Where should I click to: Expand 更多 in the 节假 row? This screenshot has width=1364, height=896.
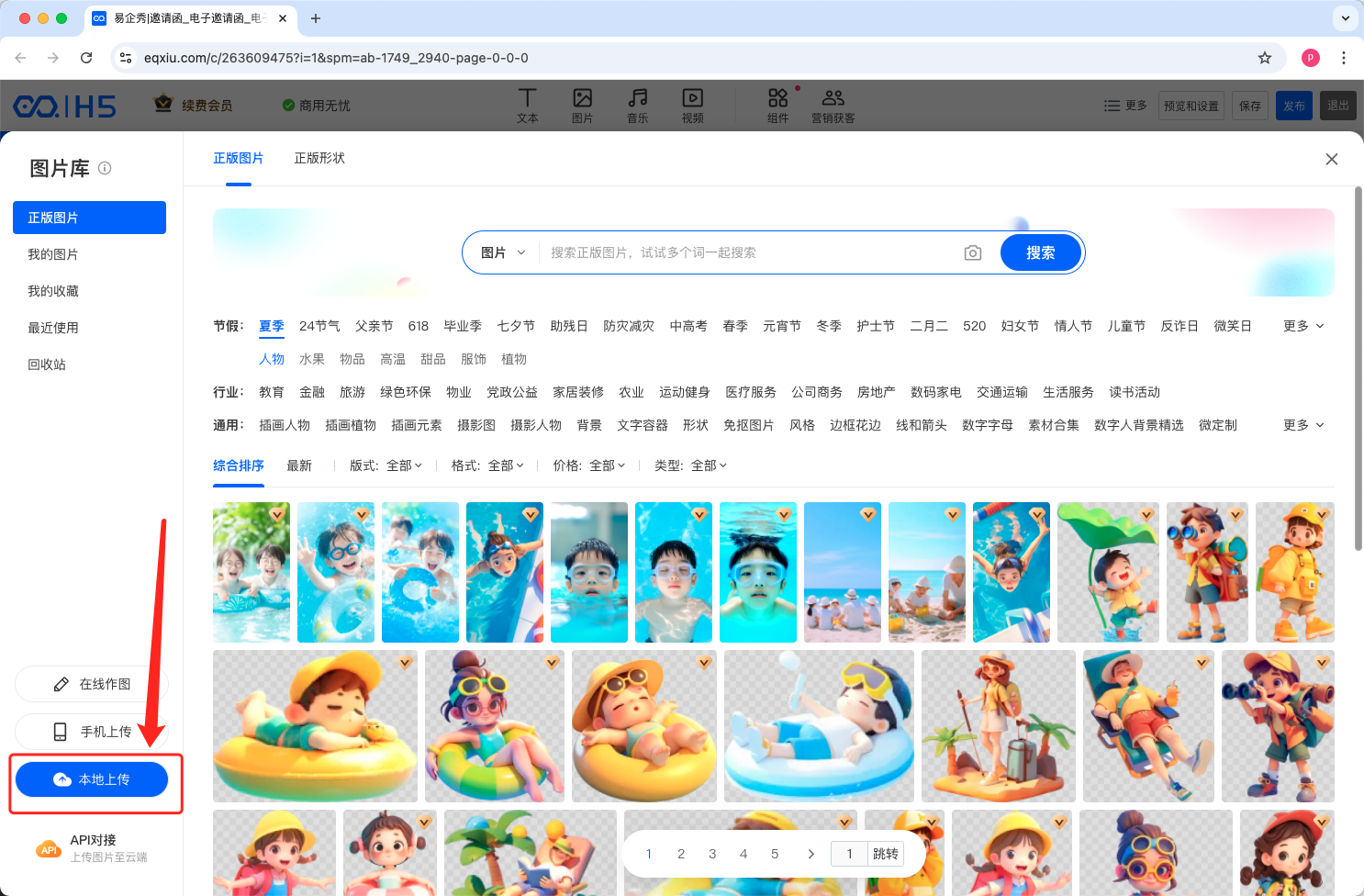[x=1303, y=326]
